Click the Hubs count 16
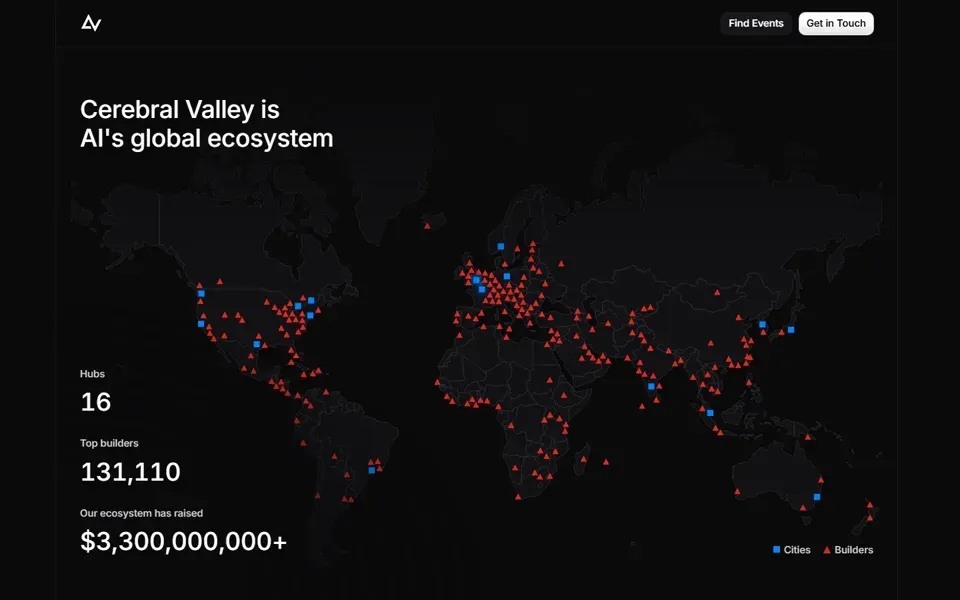The image size is (960, 600). (x=96, y=402)
